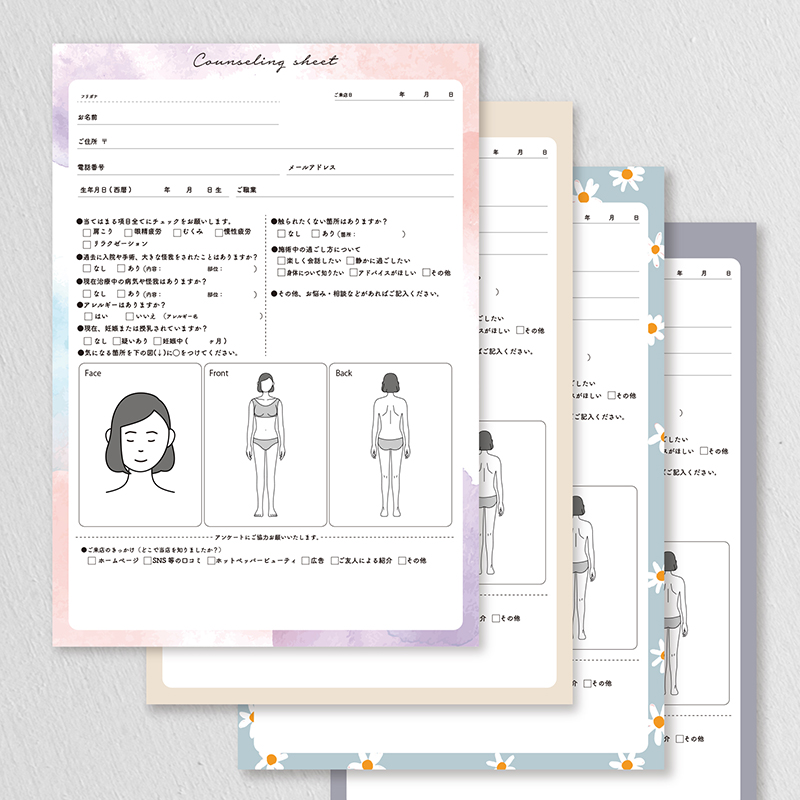The height and width of the screenshot is (800, 800).
Task: Click the '施術中の過ごし方について' heading
Action: 316,249
